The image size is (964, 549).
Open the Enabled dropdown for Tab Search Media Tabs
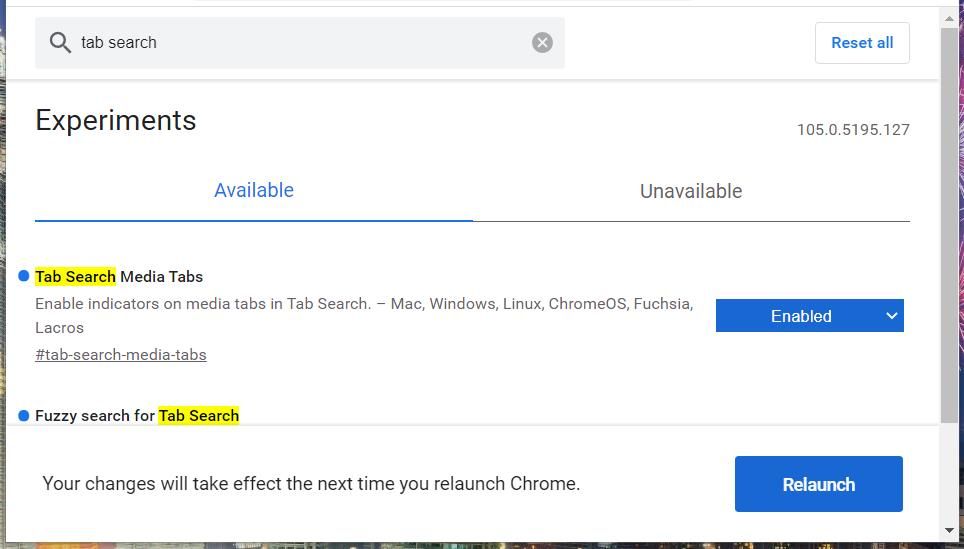pyautogui.click(x=809, y=316)
